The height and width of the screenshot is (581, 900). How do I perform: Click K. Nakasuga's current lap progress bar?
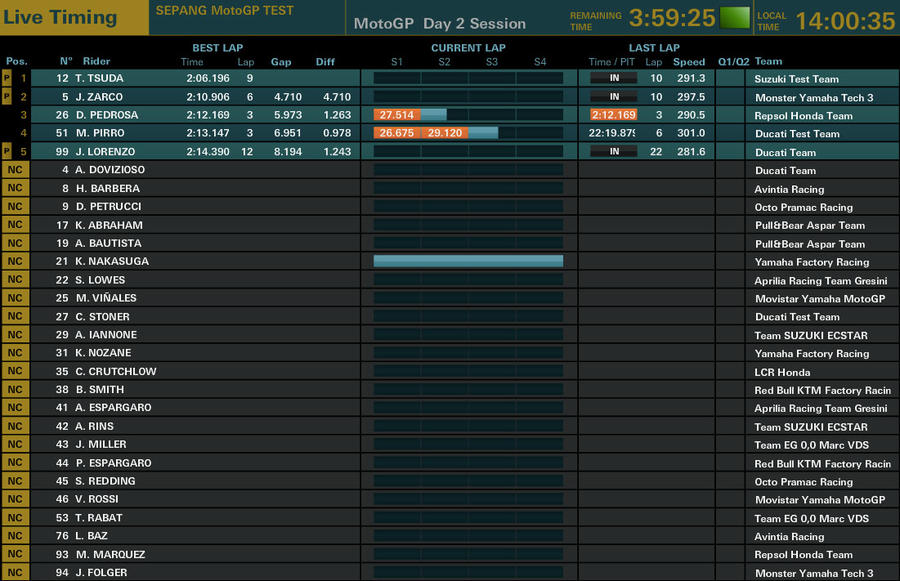pyautogui.click(x=468, y=261)
